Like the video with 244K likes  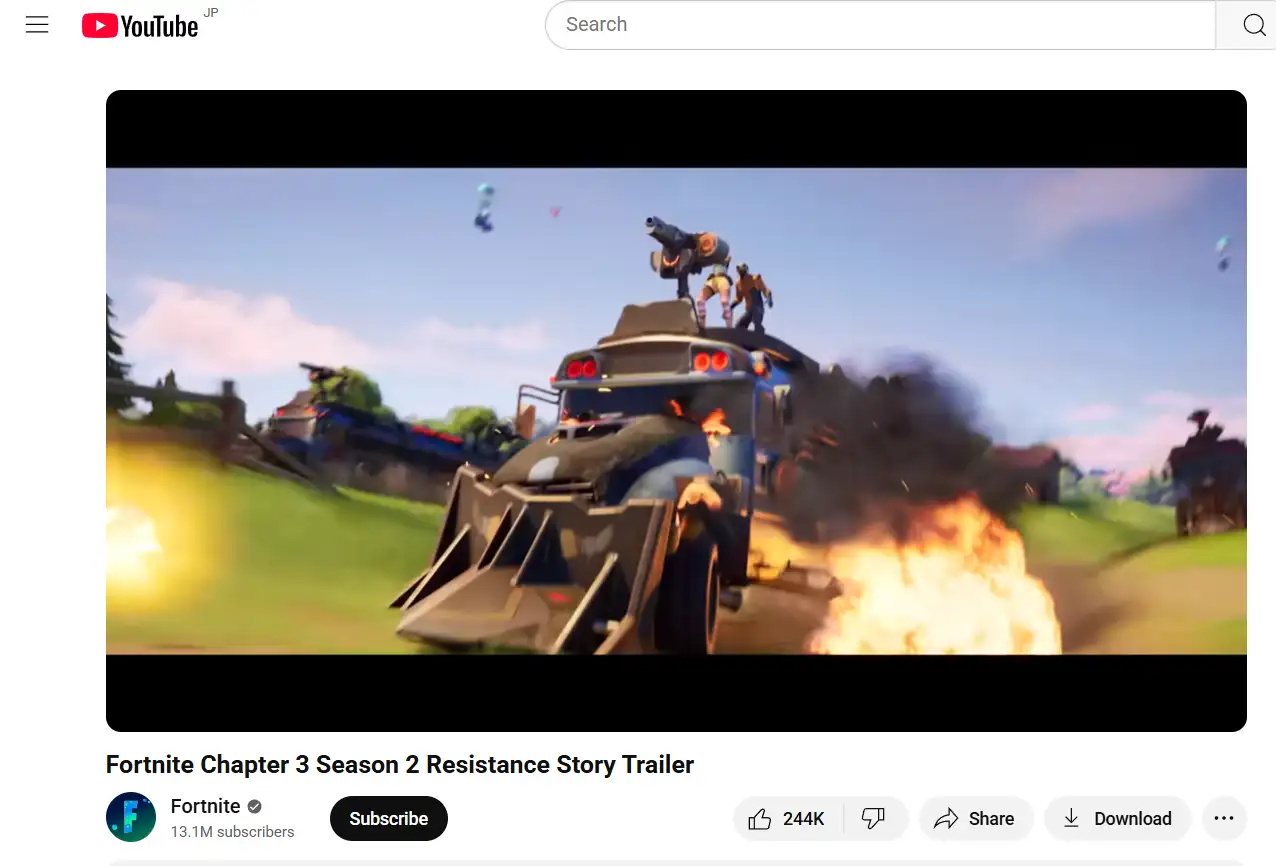[x=789, y=819]
